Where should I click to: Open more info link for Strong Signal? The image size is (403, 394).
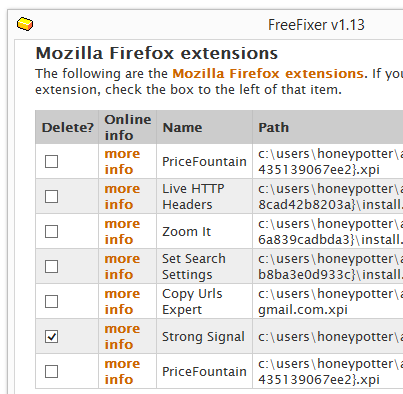[122, 337]
